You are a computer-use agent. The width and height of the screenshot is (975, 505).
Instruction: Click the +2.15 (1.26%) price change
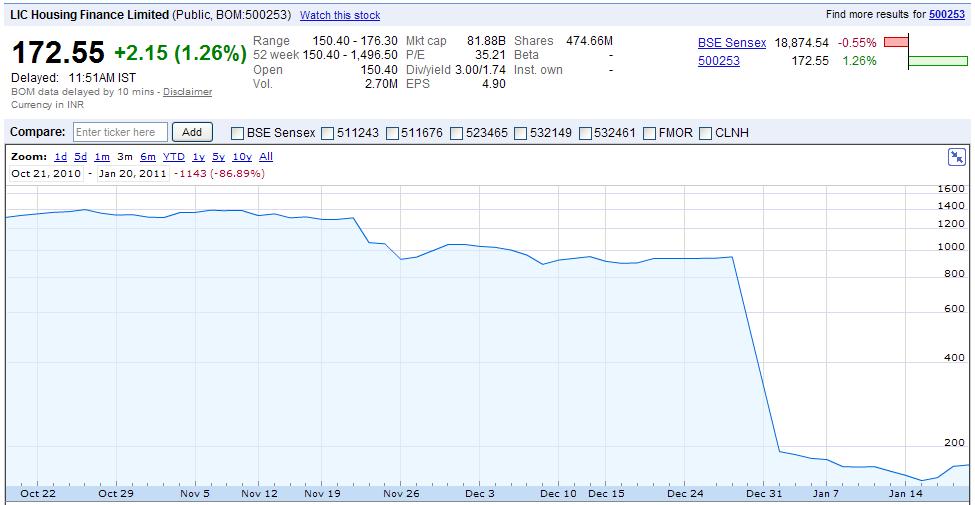[x=180, y=53]
